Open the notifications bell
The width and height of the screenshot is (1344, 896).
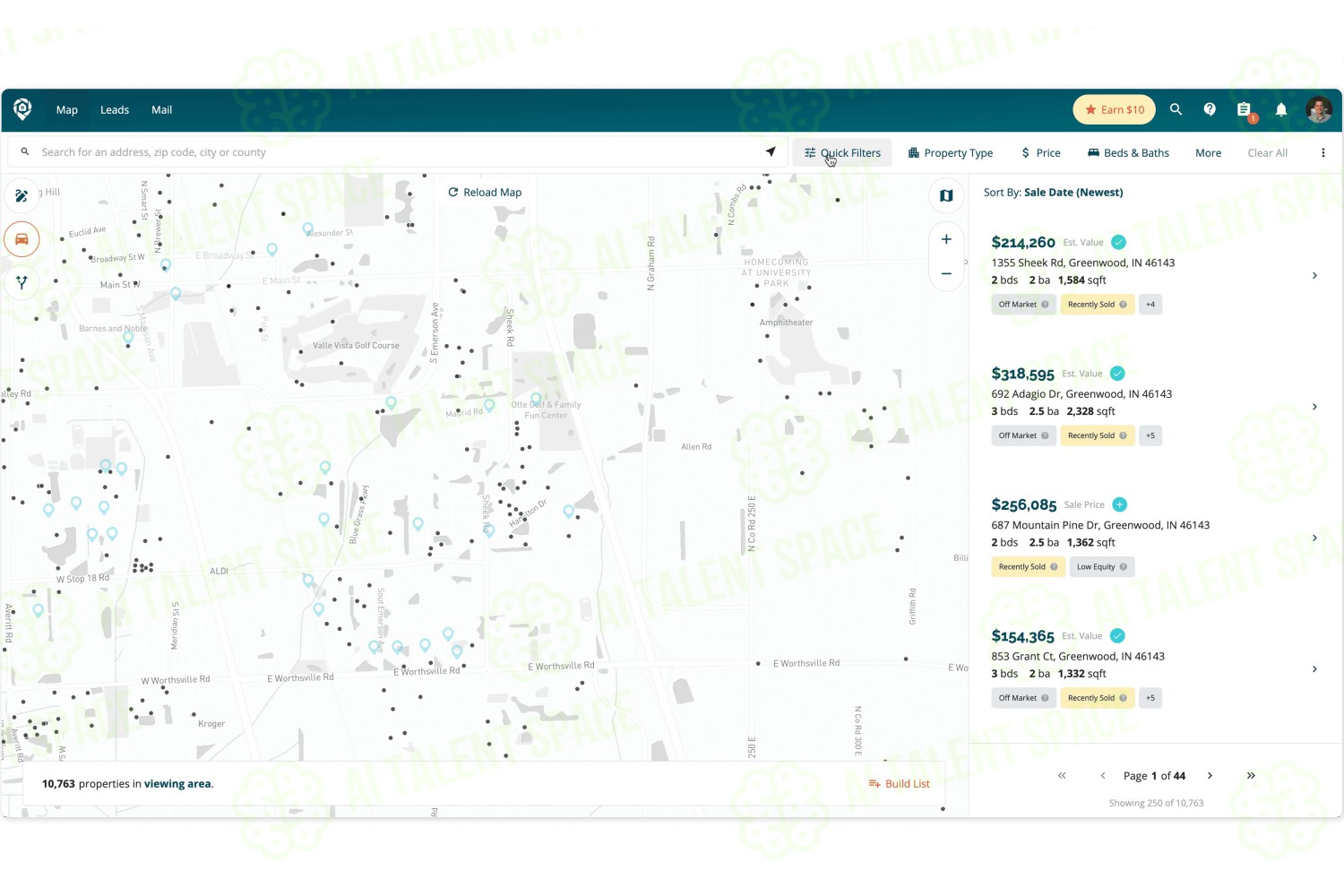click(x=1281, y=109)
